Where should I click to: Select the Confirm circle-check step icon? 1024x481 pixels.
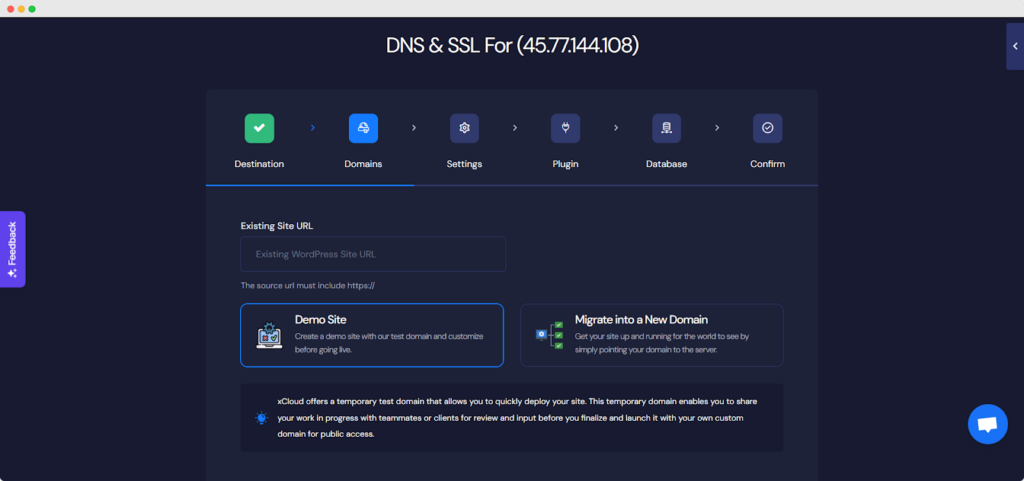pos(767,128)
